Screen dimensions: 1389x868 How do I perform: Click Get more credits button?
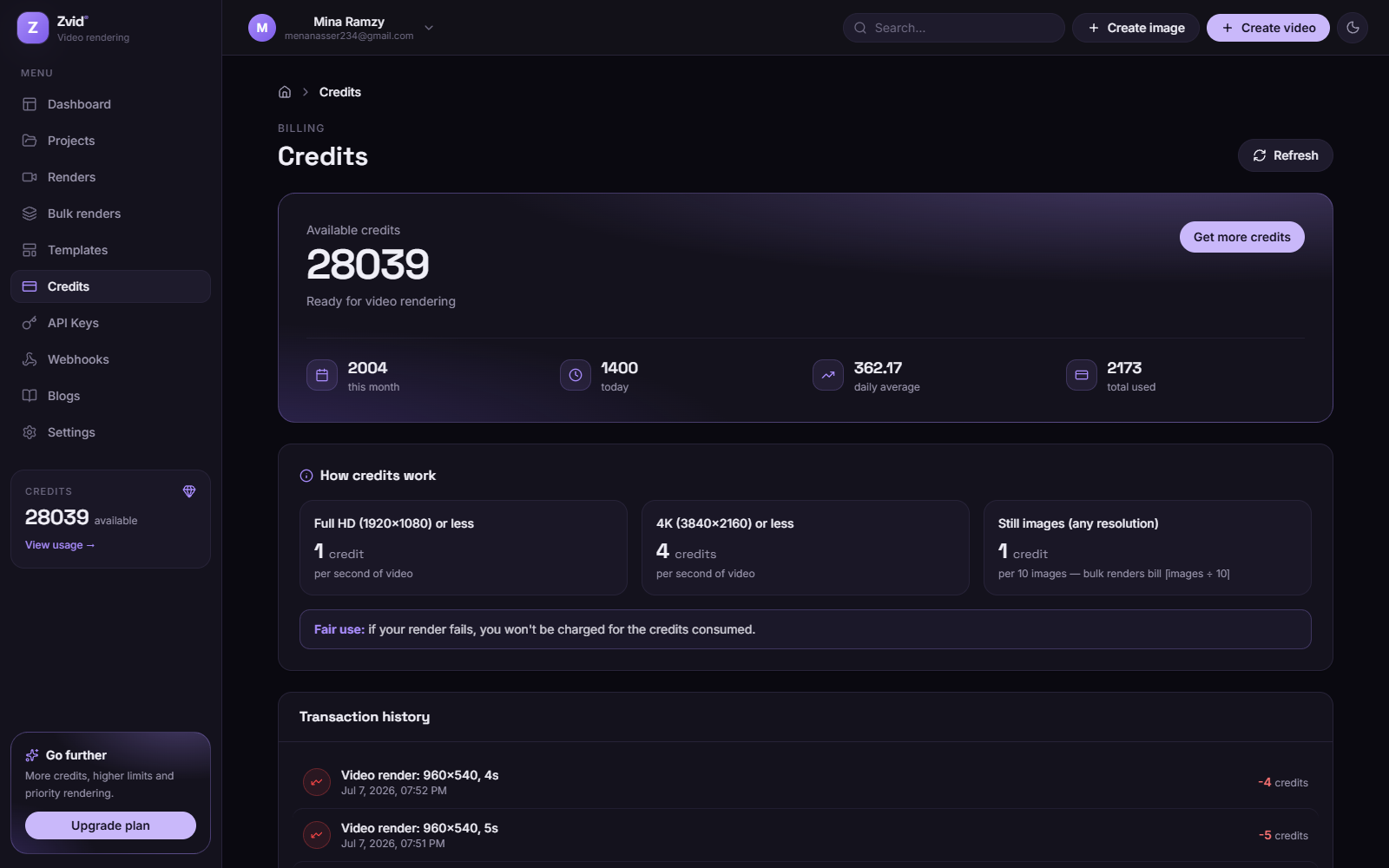click(1241, 237)
